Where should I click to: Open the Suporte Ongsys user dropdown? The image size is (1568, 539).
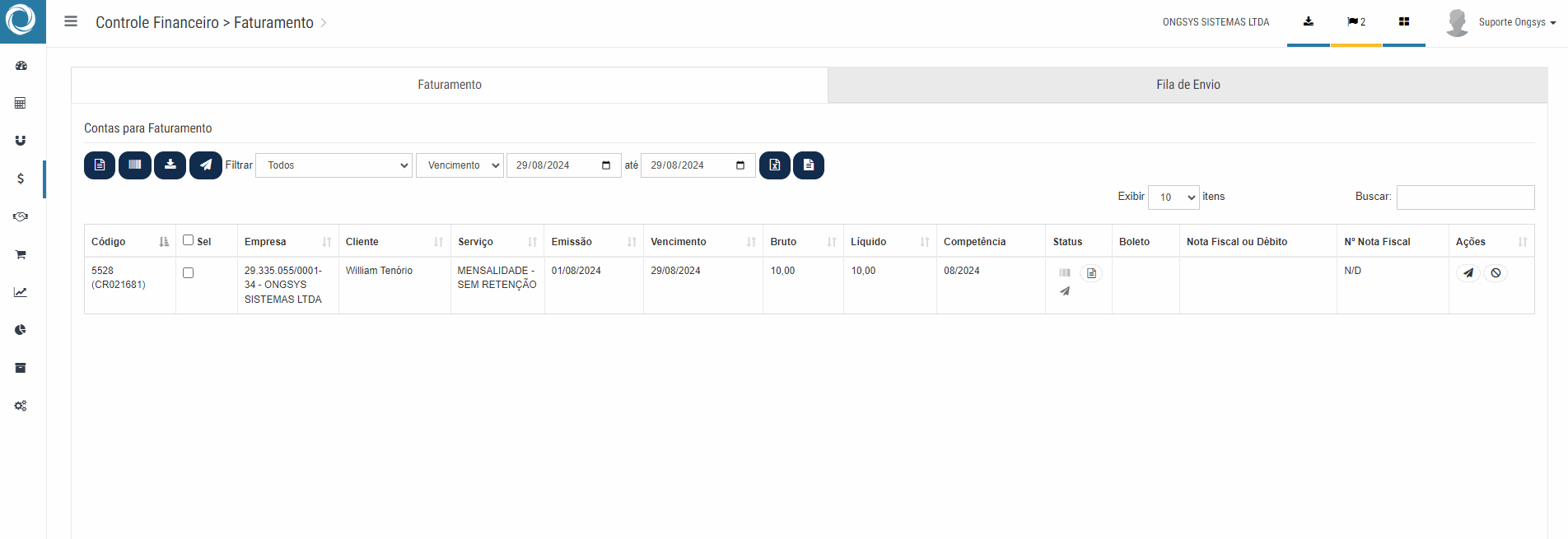[1517, 22]
